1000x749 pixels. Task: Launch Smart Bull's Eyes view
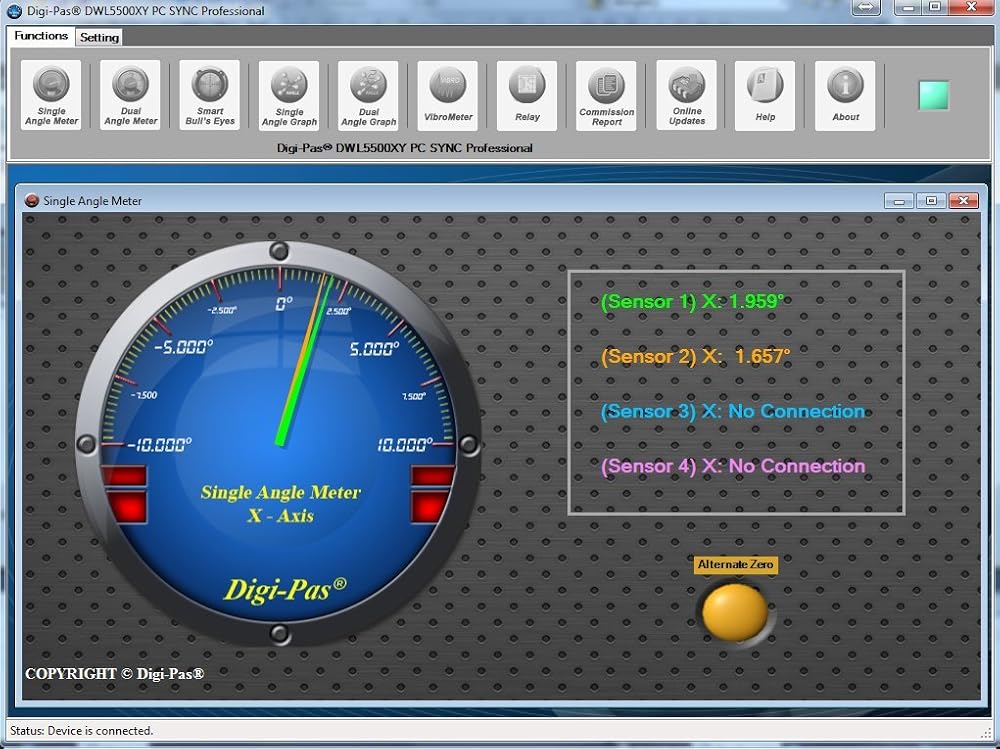tap(210, 95)
